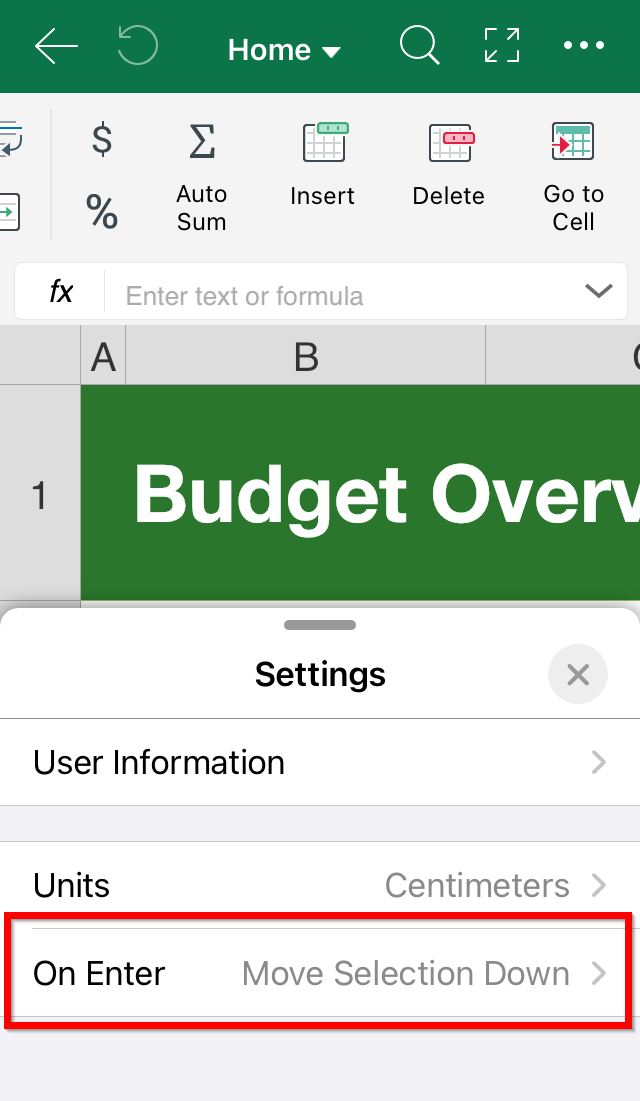Select the Budget Overview title cell
The image size is (640, 1101).
coord(360,494)
